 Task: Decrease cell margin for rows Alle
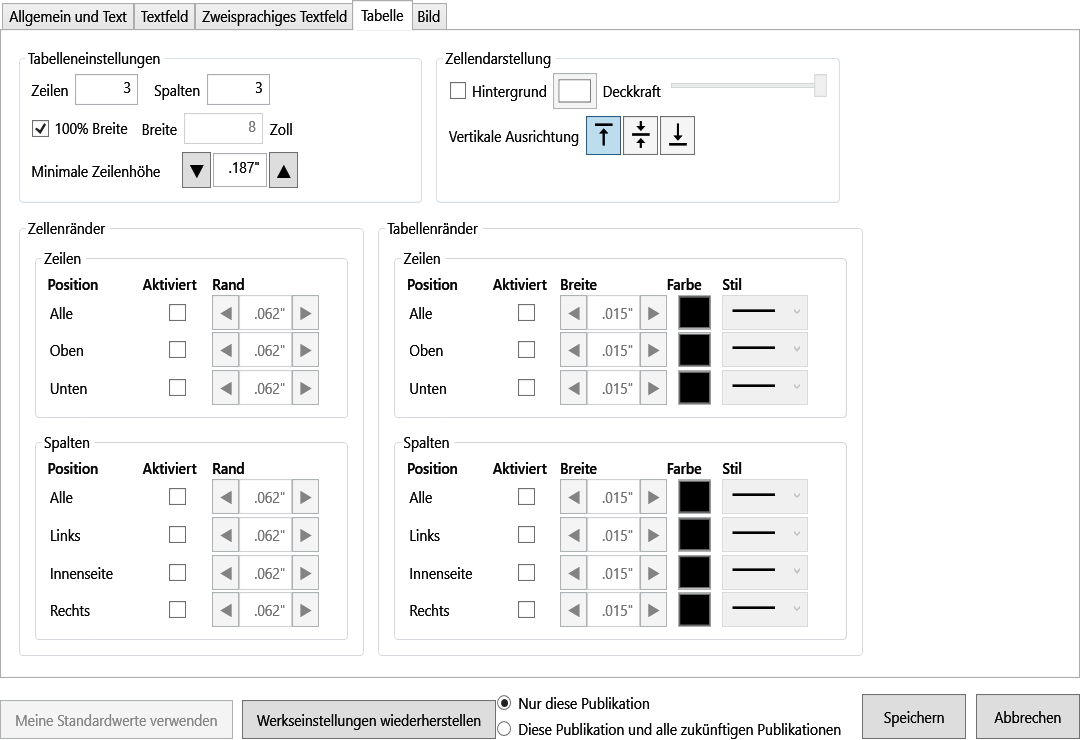coord(226,314)
